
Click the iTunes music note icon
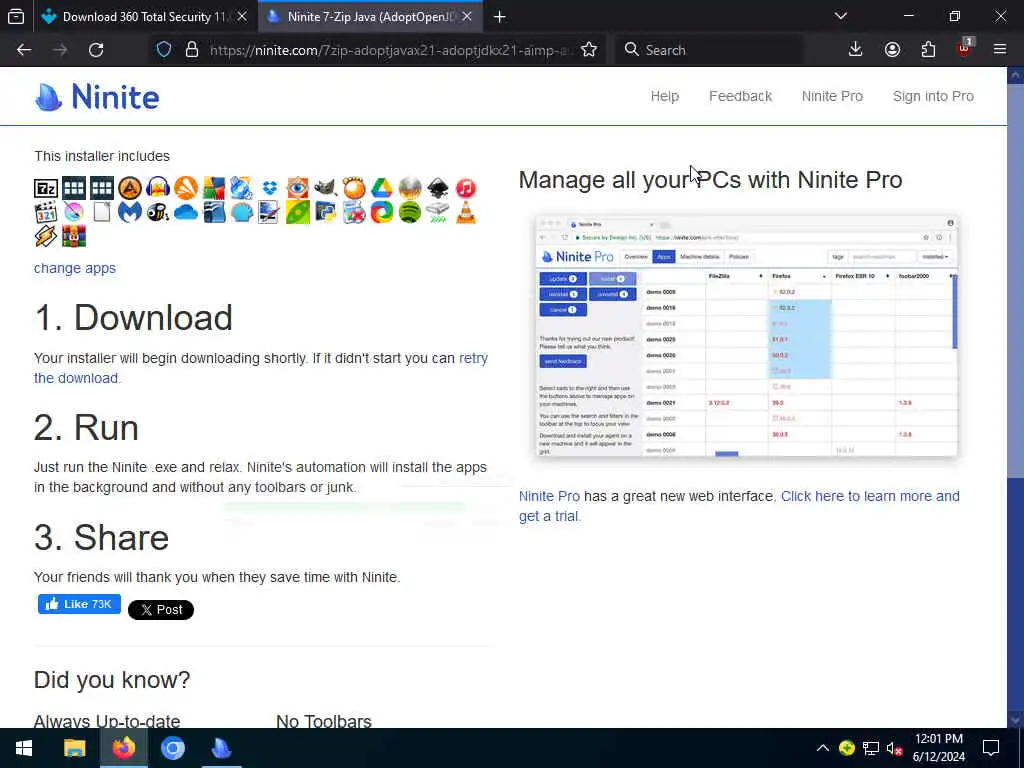click(466, 189)
